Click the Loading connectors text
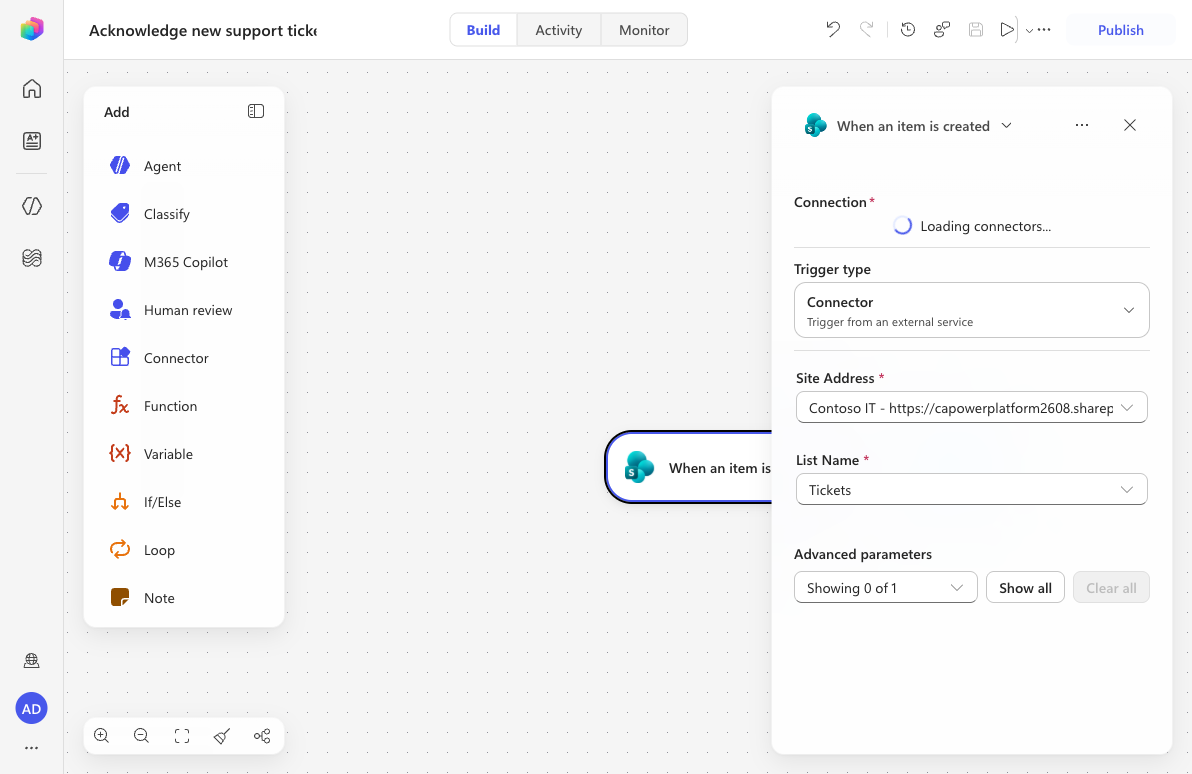 click(x=985, y=226)
